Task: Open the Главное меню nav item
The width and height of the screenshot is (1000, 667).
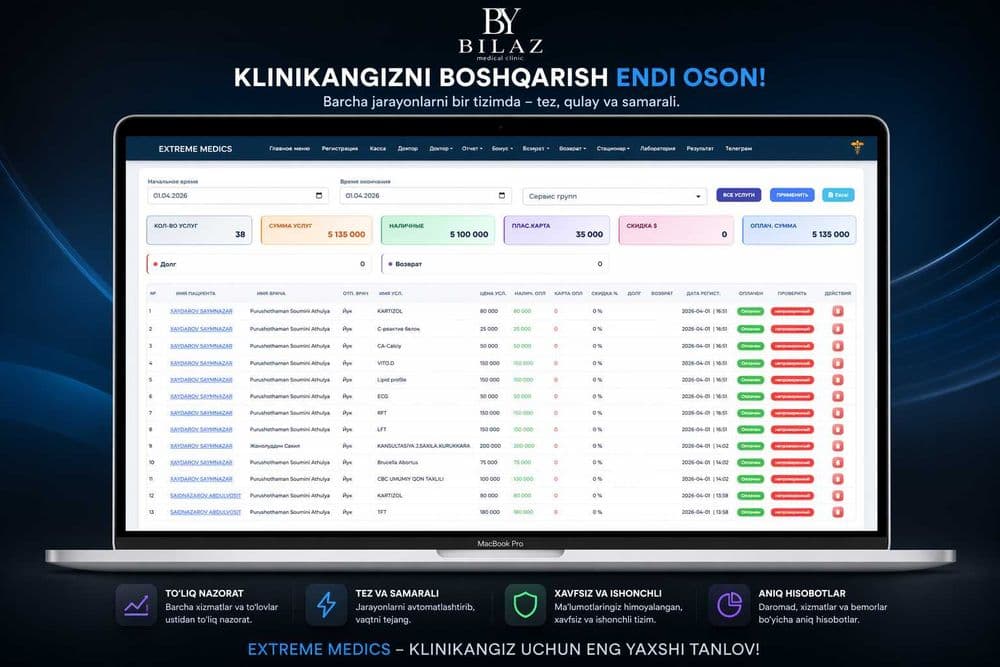Action: coord(290,149)
